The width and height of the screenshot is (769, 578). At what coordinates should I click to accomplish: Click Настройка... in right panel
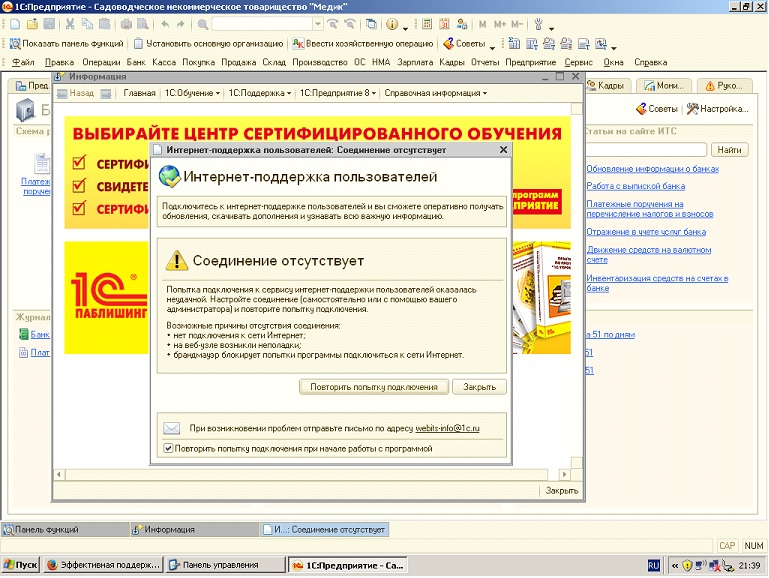coord(718,109)
